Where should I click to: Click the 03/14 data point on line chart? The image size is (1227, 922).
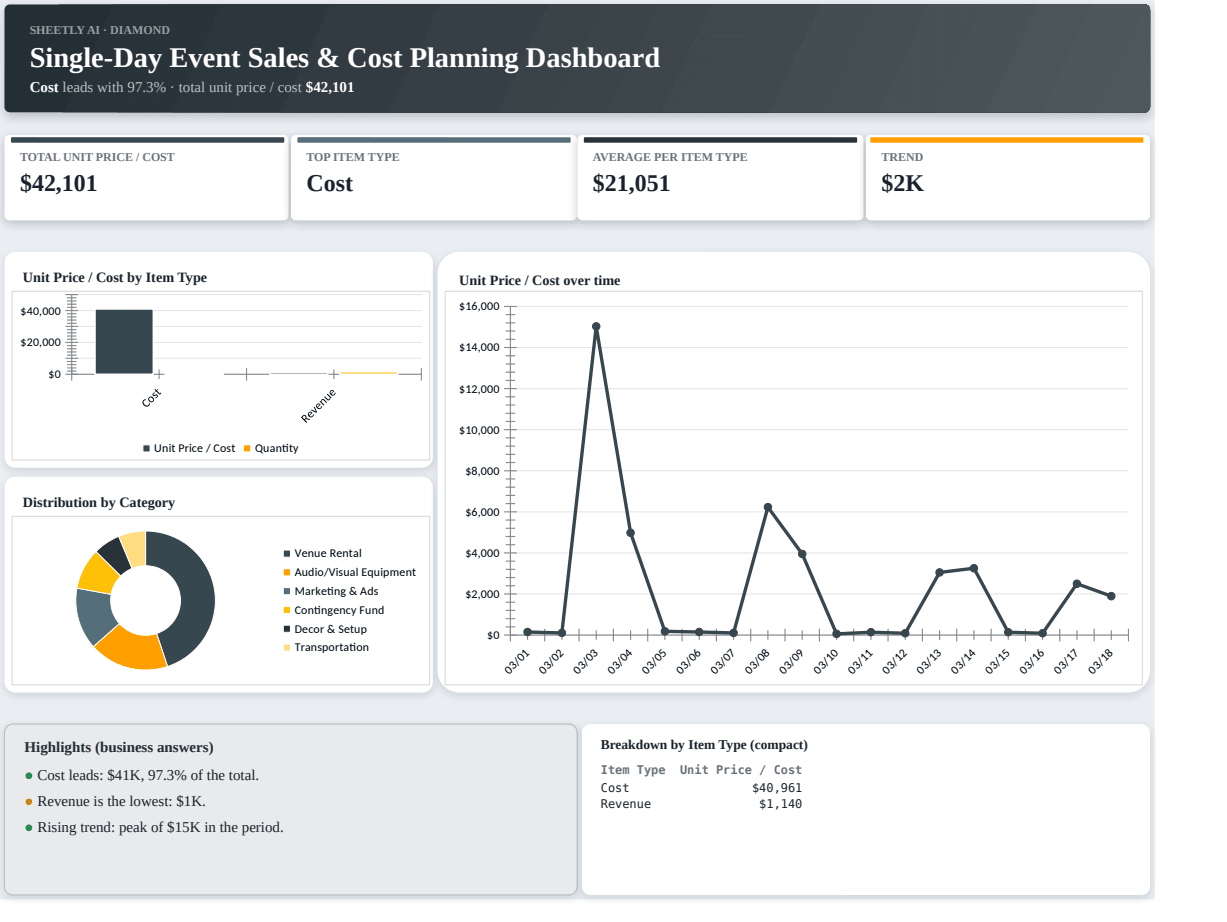click(974, 568)
